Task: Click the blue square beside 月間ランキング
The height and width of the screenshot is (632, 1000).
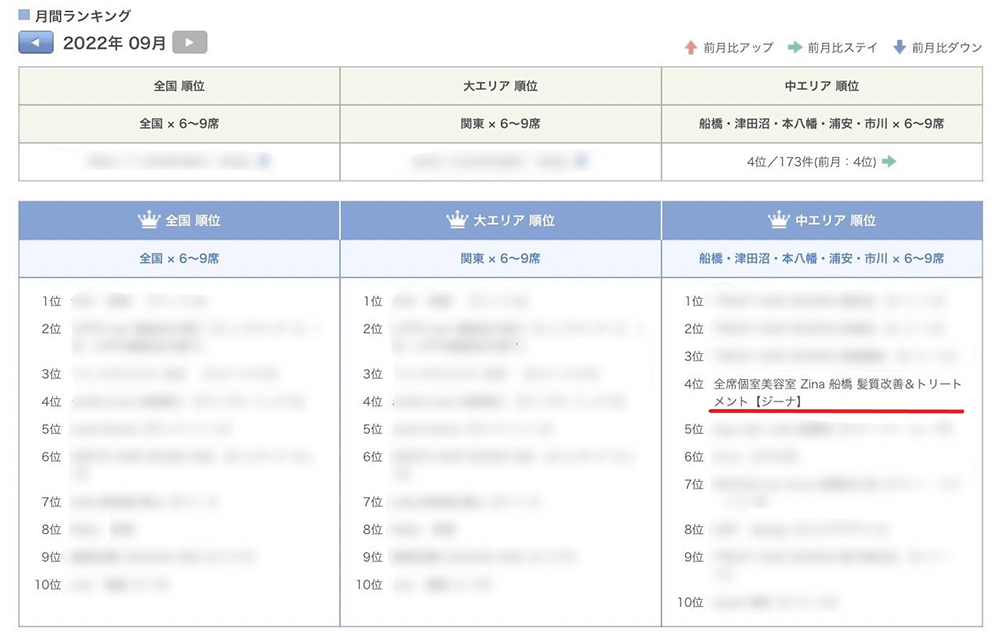Action: 25,16
